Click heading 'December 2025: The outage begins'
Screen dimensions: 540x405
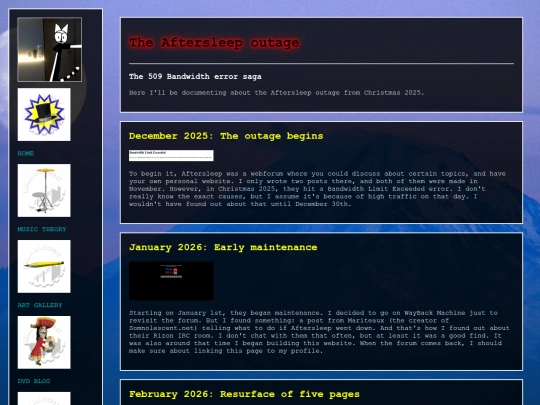(x=226, y=136)
